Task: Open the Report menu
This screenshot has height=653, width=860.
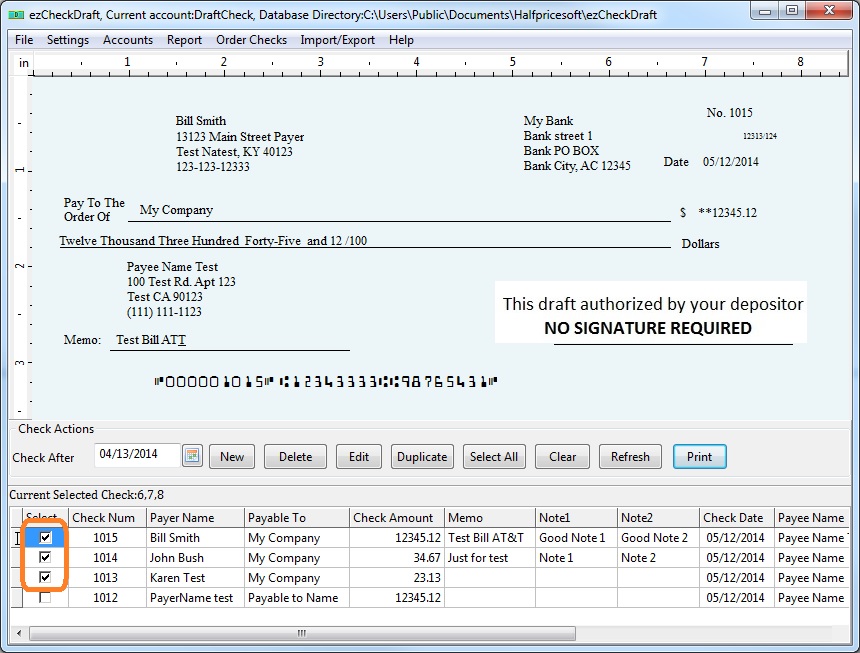Action: click(184, 40)
